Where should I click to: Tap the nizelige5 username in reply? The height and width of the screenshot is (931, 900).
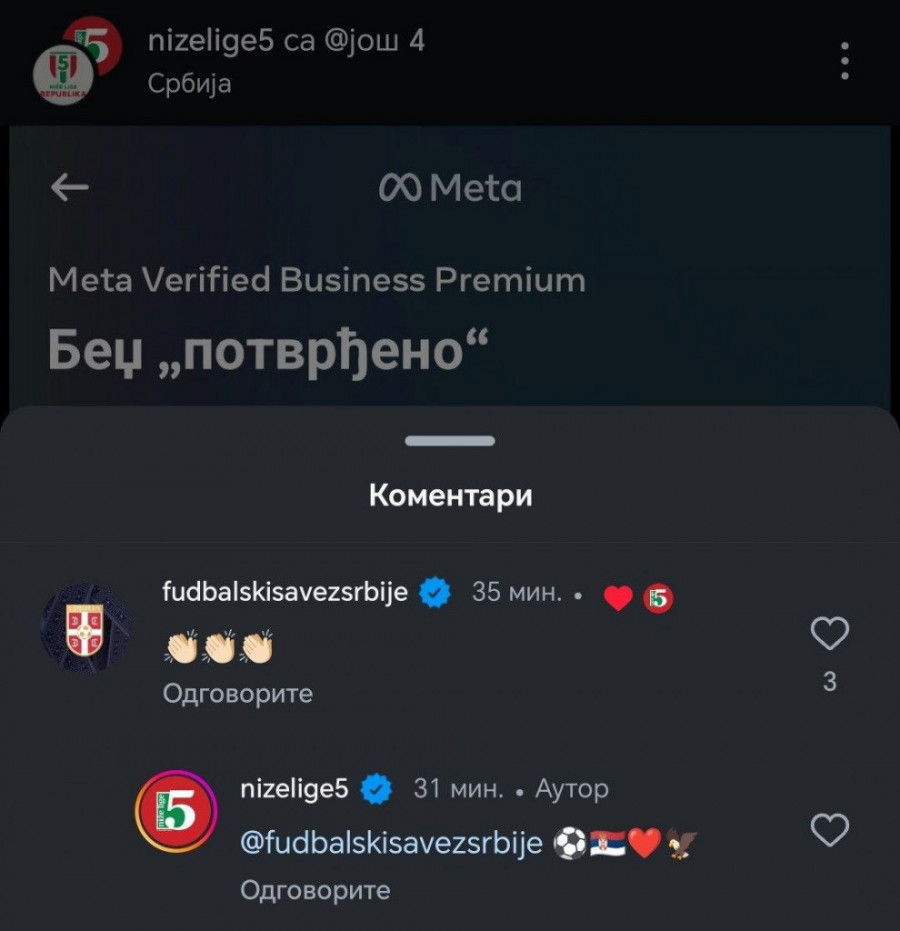tap(294, 789)
